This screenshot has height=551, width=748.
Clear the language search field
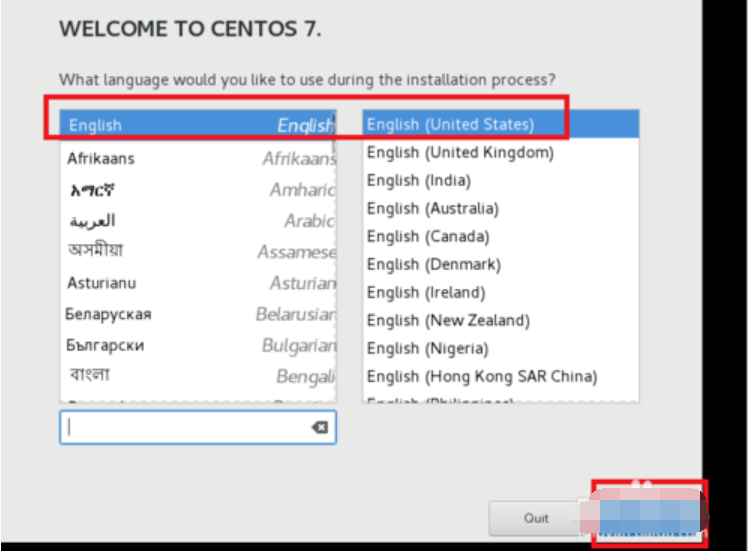pos(319,427)
